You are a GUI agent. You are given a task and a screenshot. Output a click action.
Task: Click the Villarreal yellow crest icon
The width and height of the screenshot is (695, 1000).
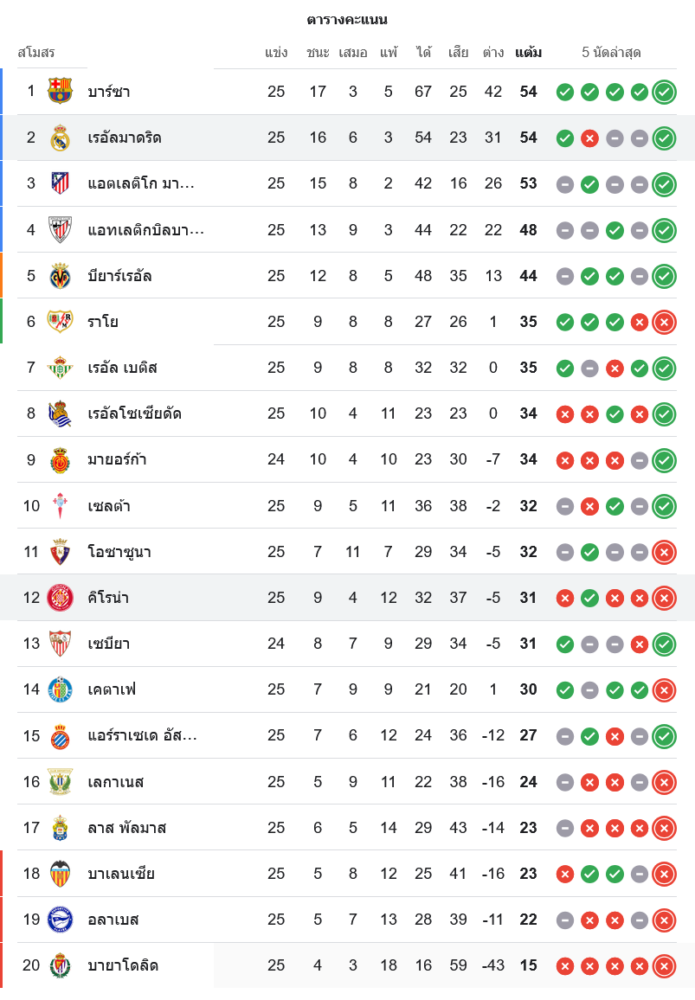[x=60, y=276]
